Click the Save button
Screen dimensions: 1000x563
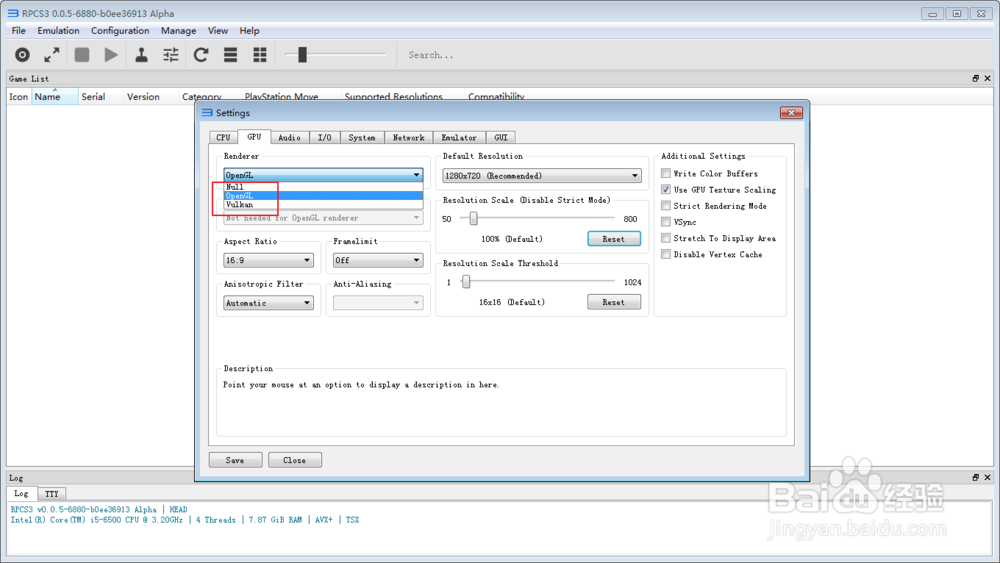click(235, 460)
